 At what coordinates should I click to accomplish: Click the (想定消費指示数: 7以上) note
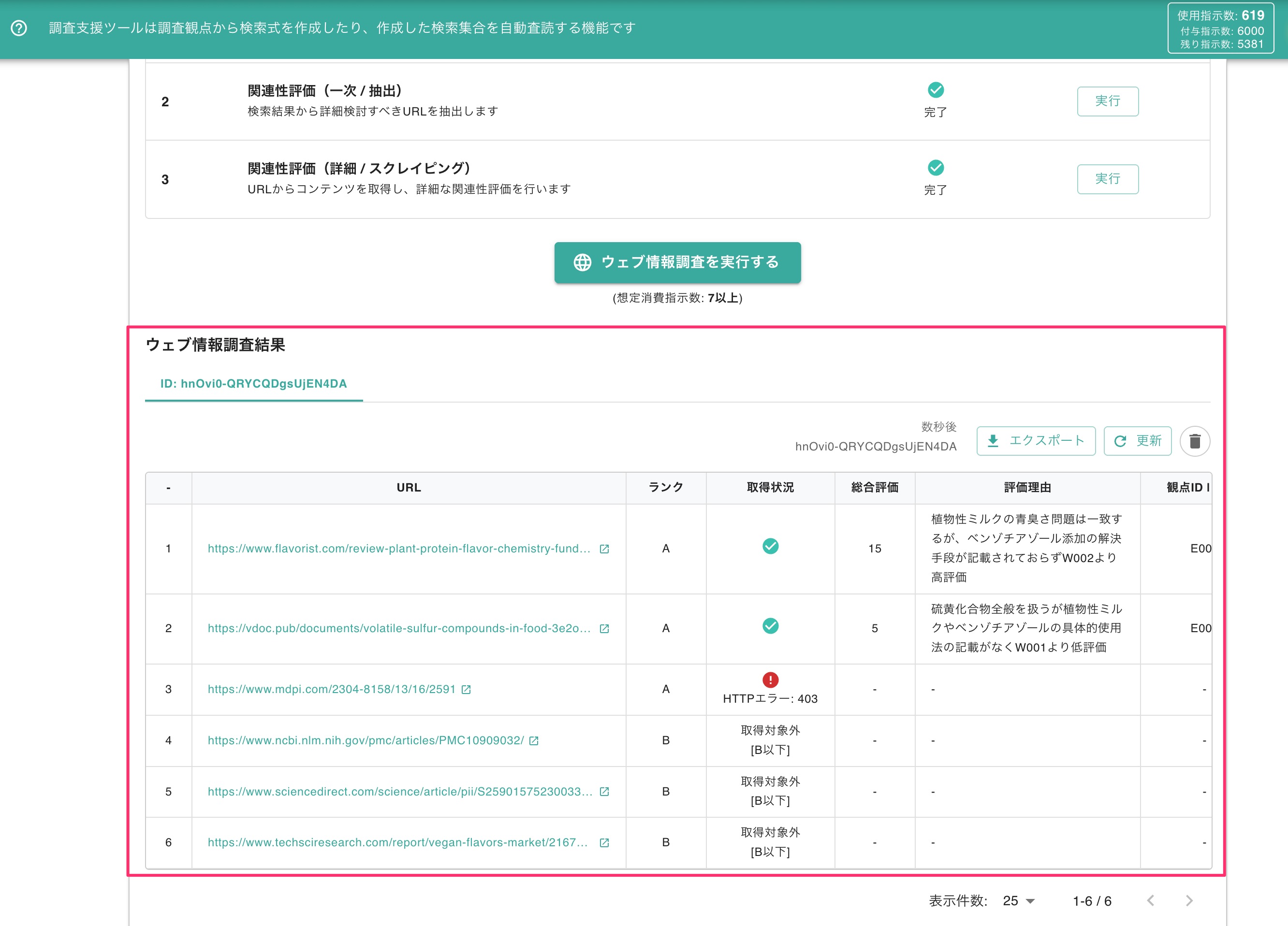click(x=677, y=298)
